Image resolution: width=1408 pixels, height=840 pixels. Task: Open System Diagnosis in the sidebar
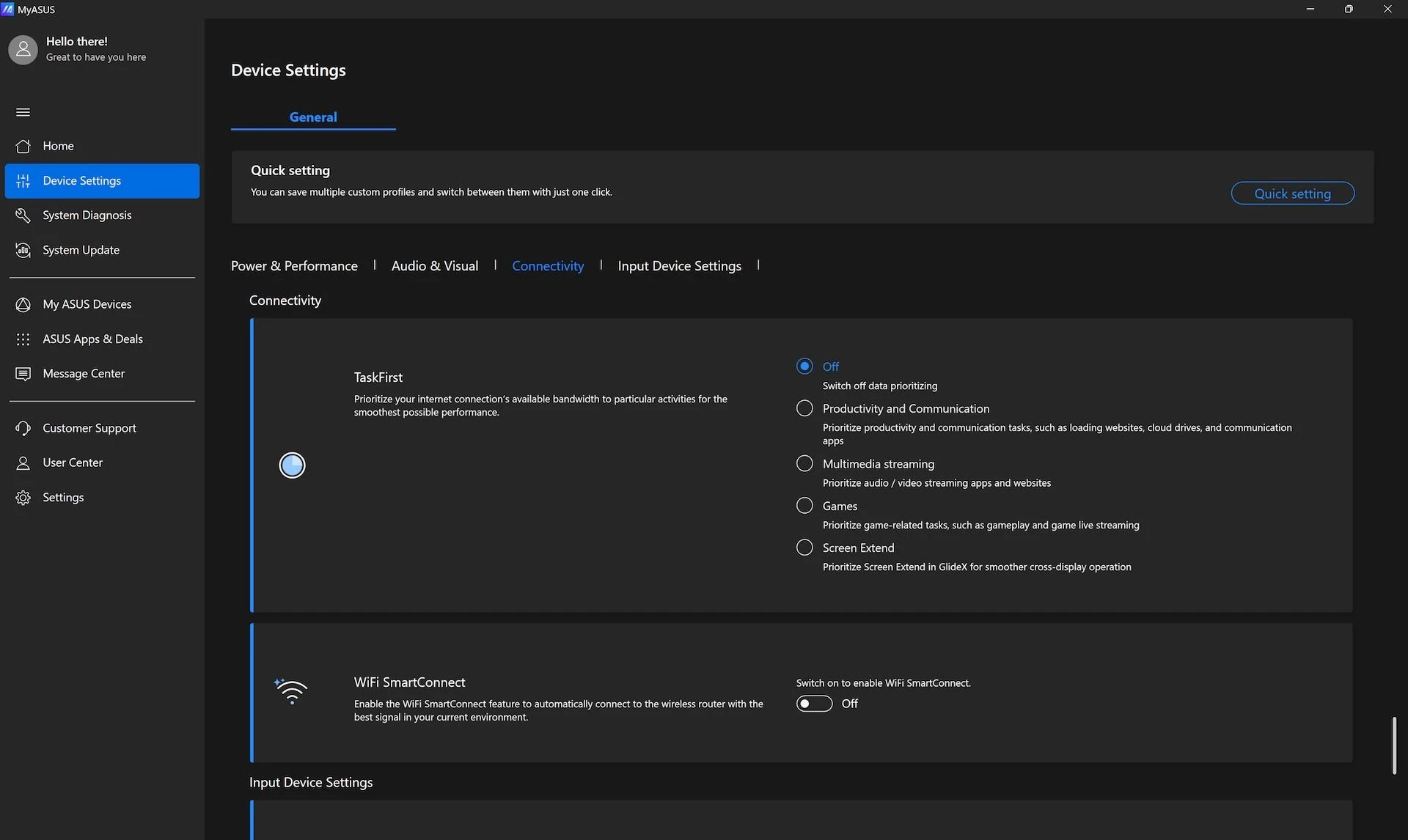coord(102,215)
